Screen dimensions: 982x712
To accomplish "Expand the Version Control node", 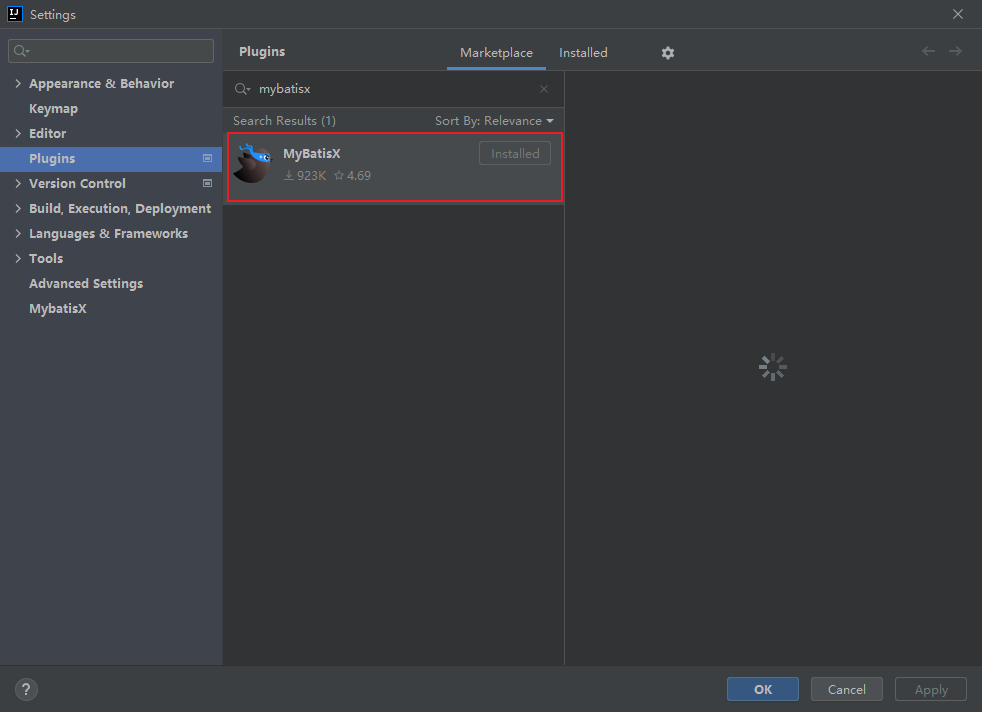I will [x=18, y=183].
